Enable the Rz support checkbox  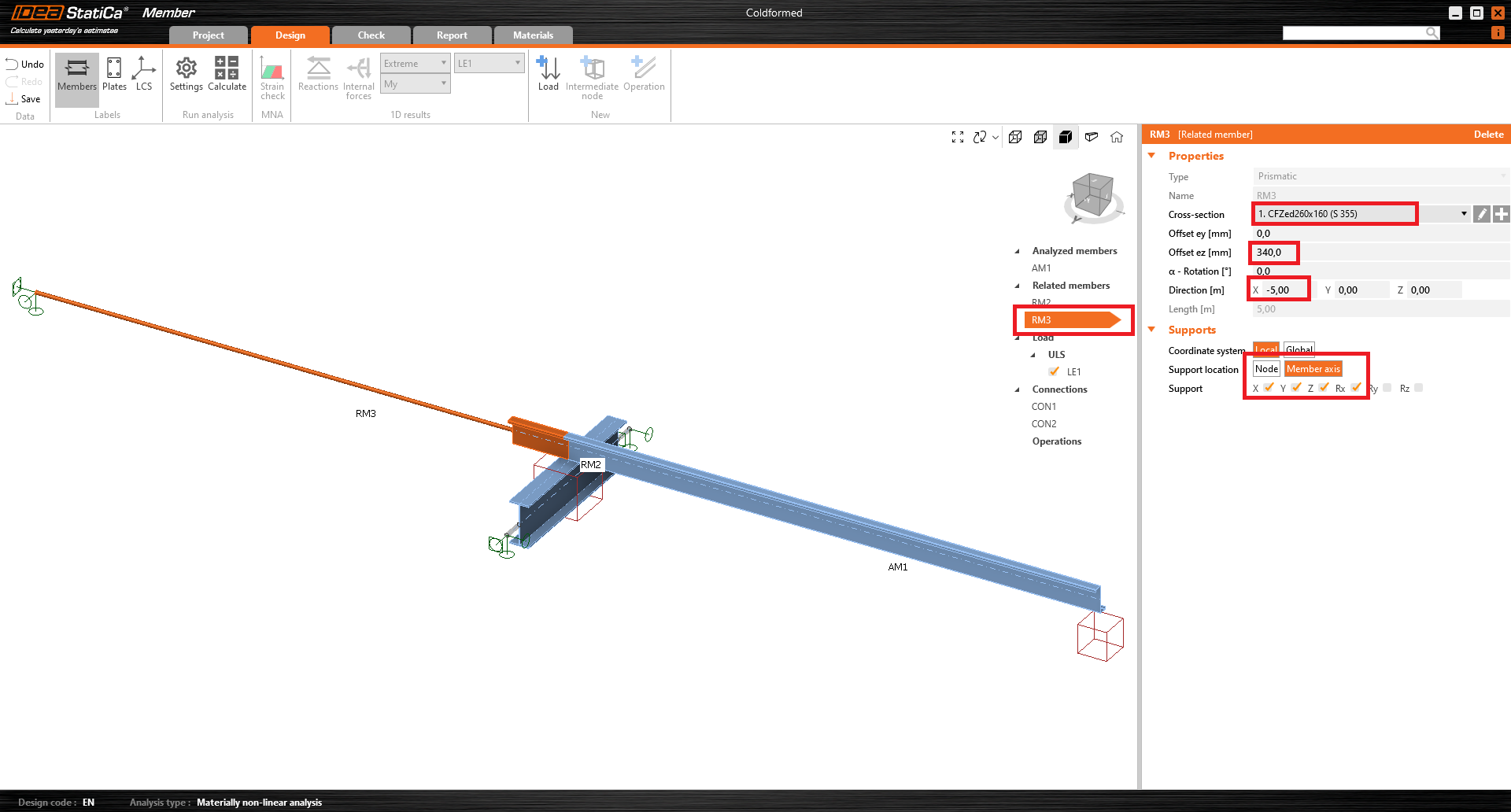pyautogui.click(x=1418, y=388)
